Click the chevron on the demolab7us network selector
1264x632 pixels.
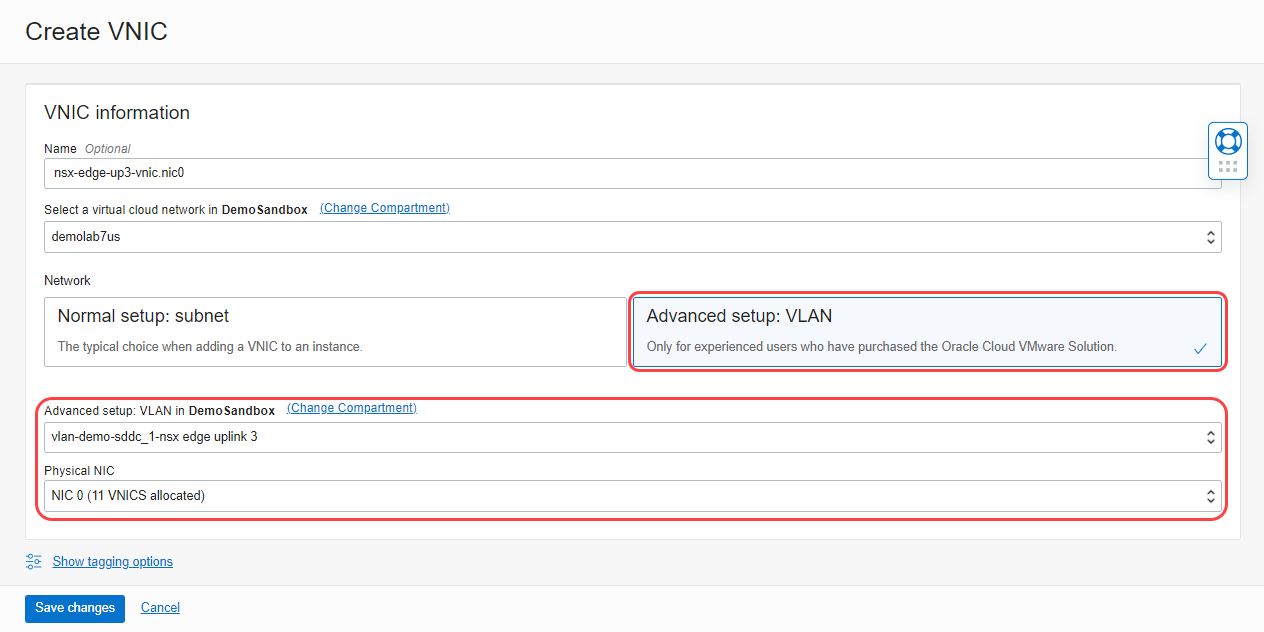pos(1210,236)
